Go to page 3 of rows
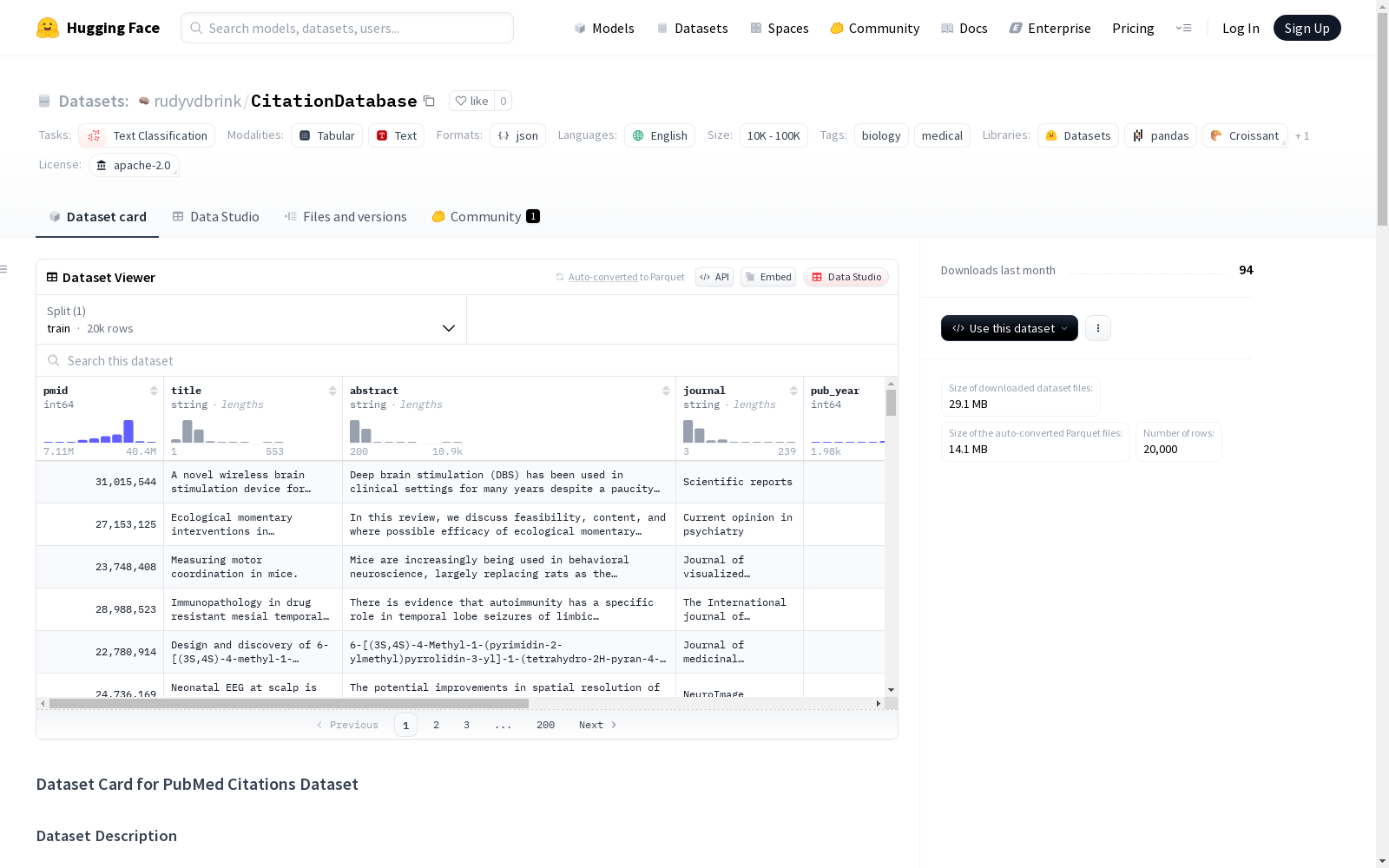 466,725
